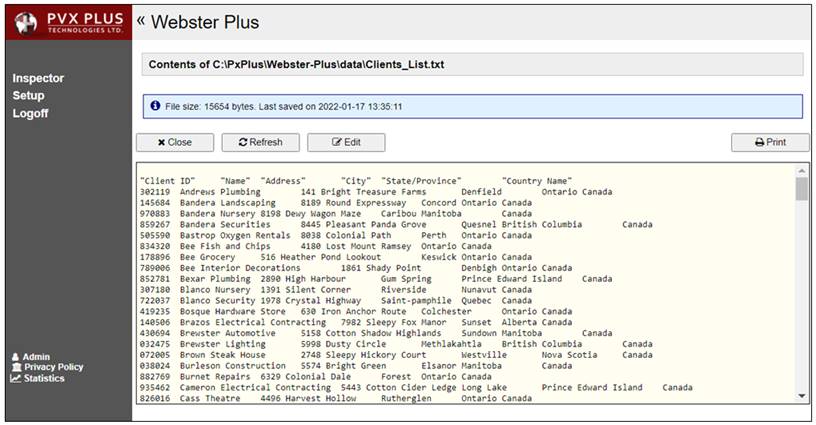Click the info icon in file size banner

point(155,106)
